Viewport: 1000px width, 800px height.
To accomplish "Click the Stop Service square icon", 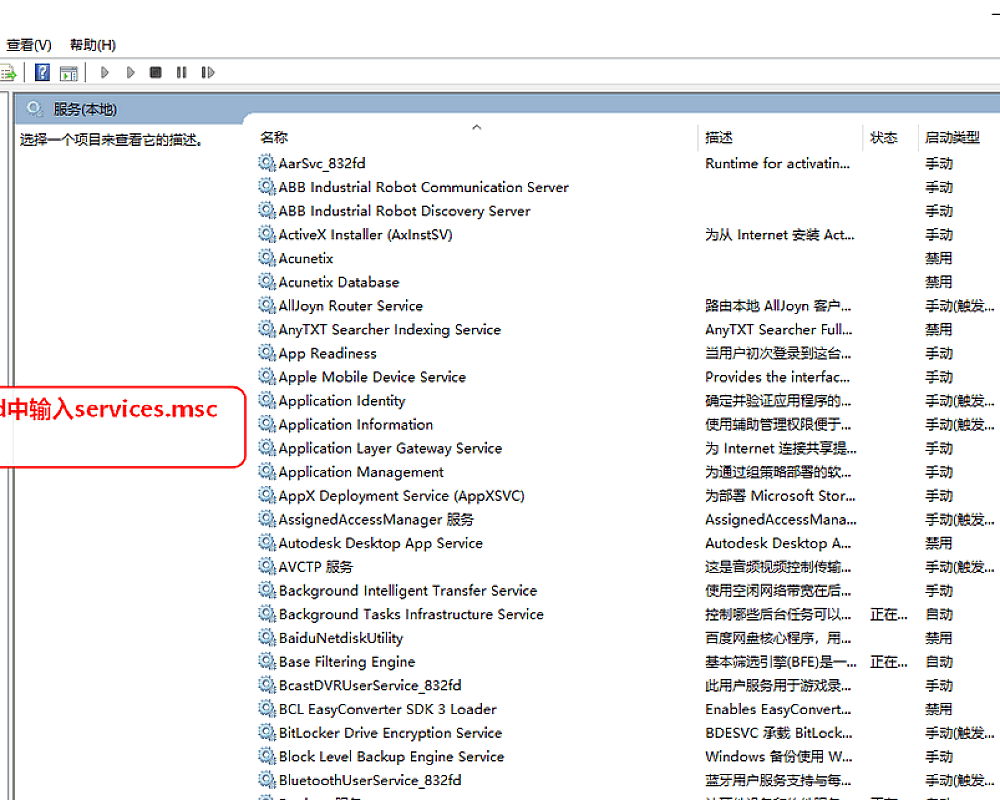I will (x=155, y=72).
